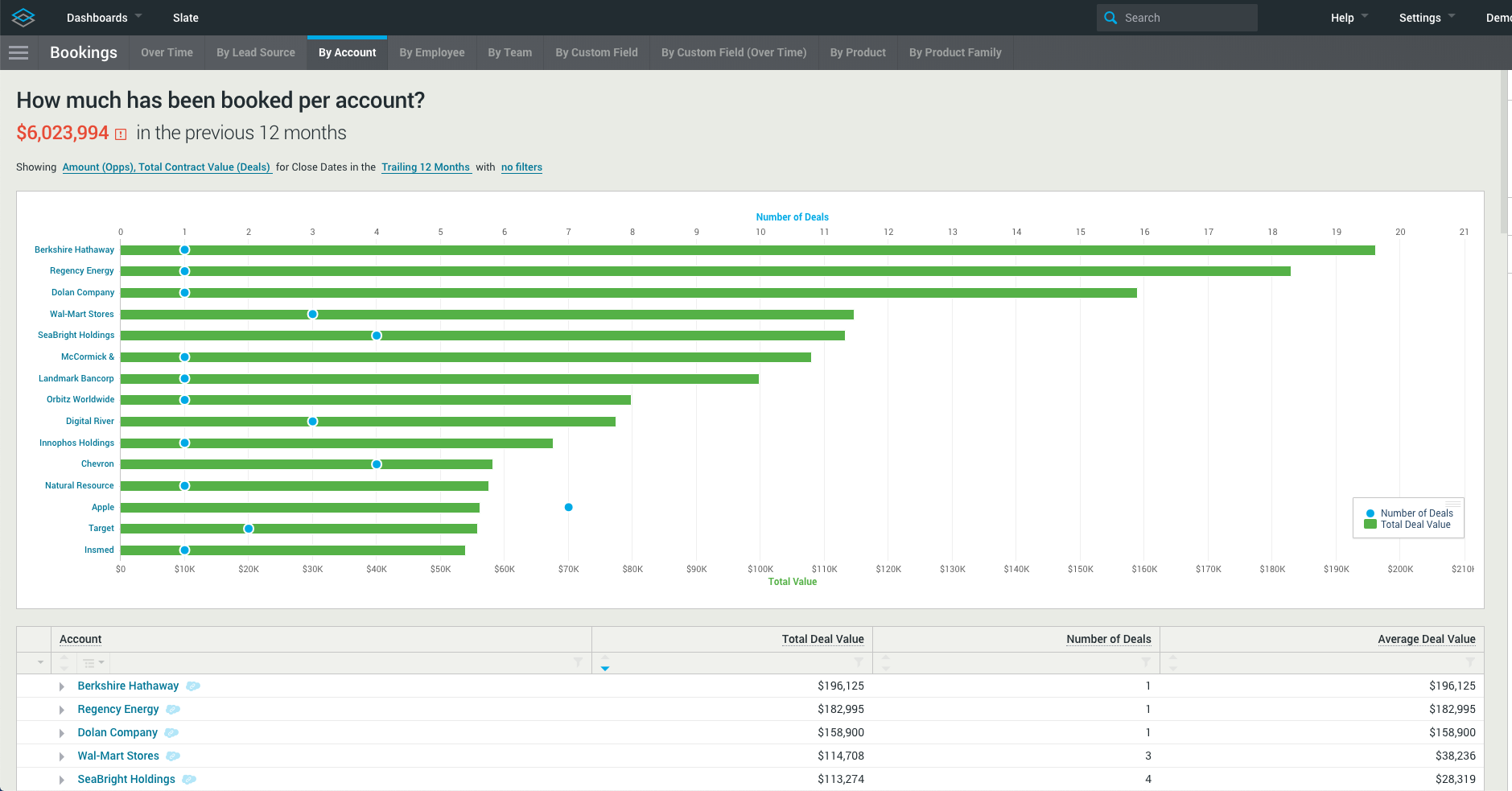This screenshot has width=1512, height=791.
Task: Click Average Deal Value filter funnel icon
Action: click(x=1470, y=662)
